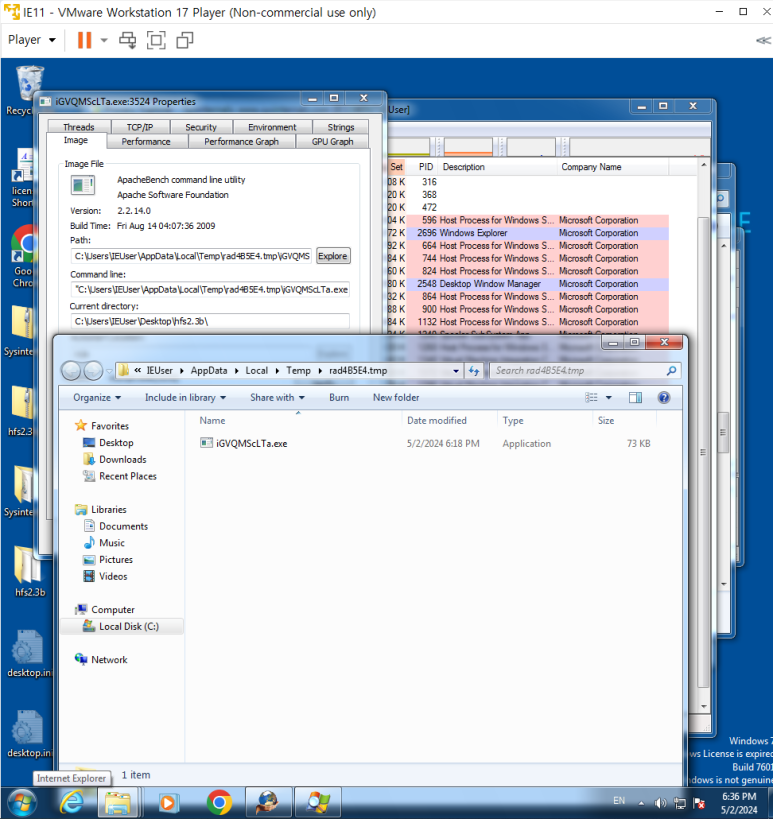Select the Performance tab
The width and height of the screenshot is (773, 819).
coord(146,142)
